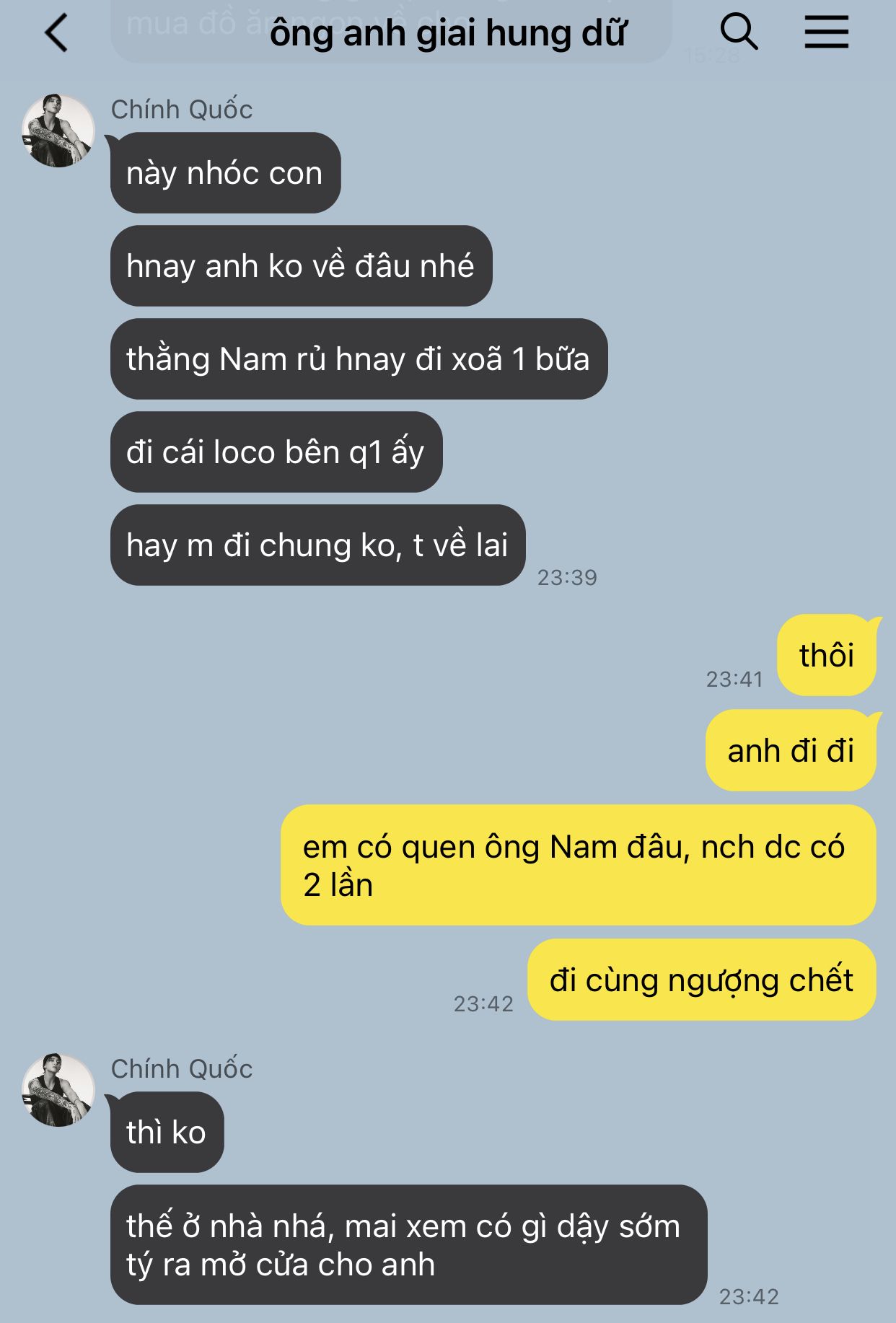Tap the lower 'Chính Quốc' sender name
Image resolution: width=896 pixels, height=1323 pixels.
pos(182,1069)
